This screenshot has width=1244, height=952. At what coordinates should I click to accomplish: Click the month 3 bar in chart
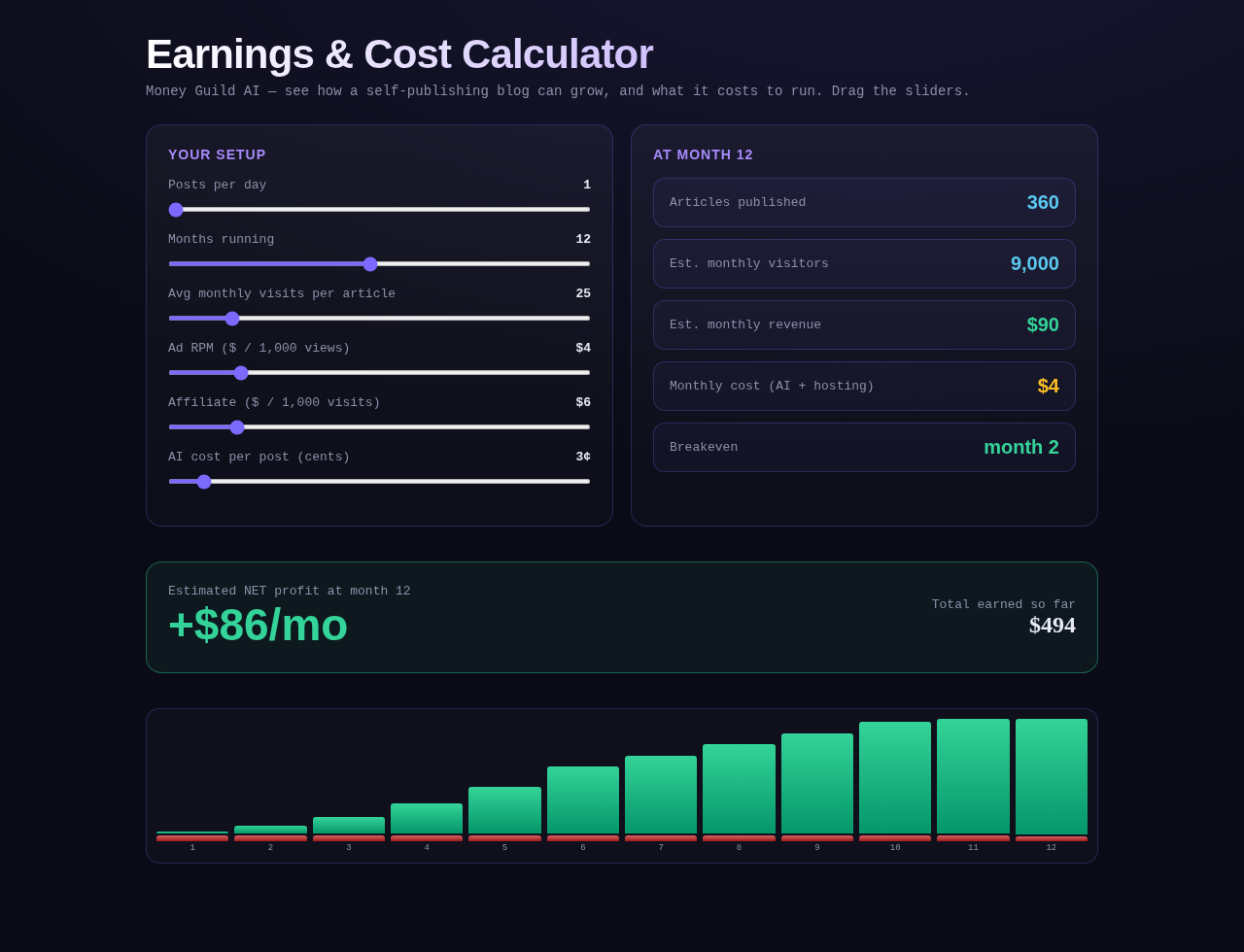click(349, 829)
